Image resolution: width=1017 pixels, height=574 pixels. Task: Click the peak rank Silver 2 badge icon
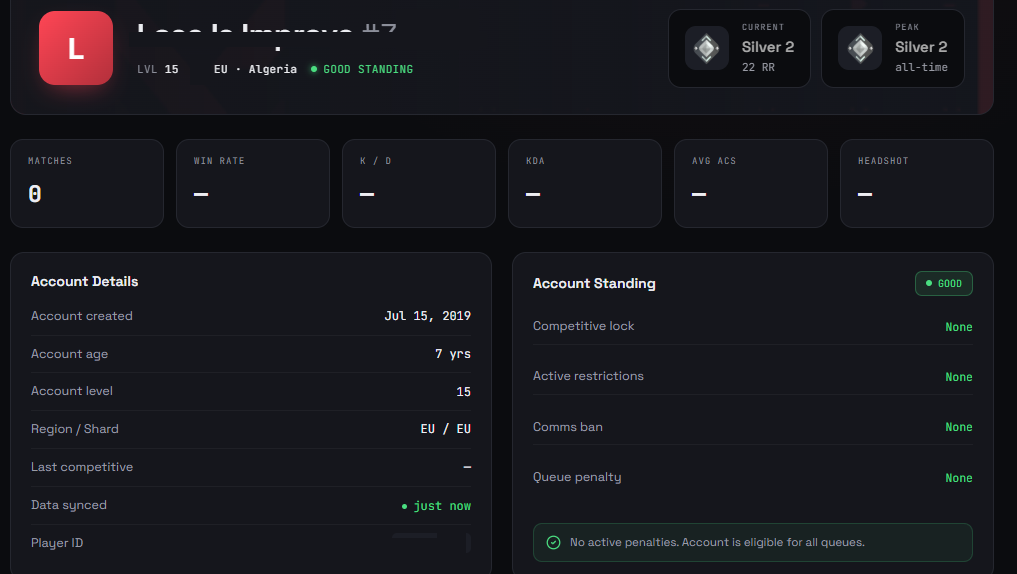(x=860, y=48)
